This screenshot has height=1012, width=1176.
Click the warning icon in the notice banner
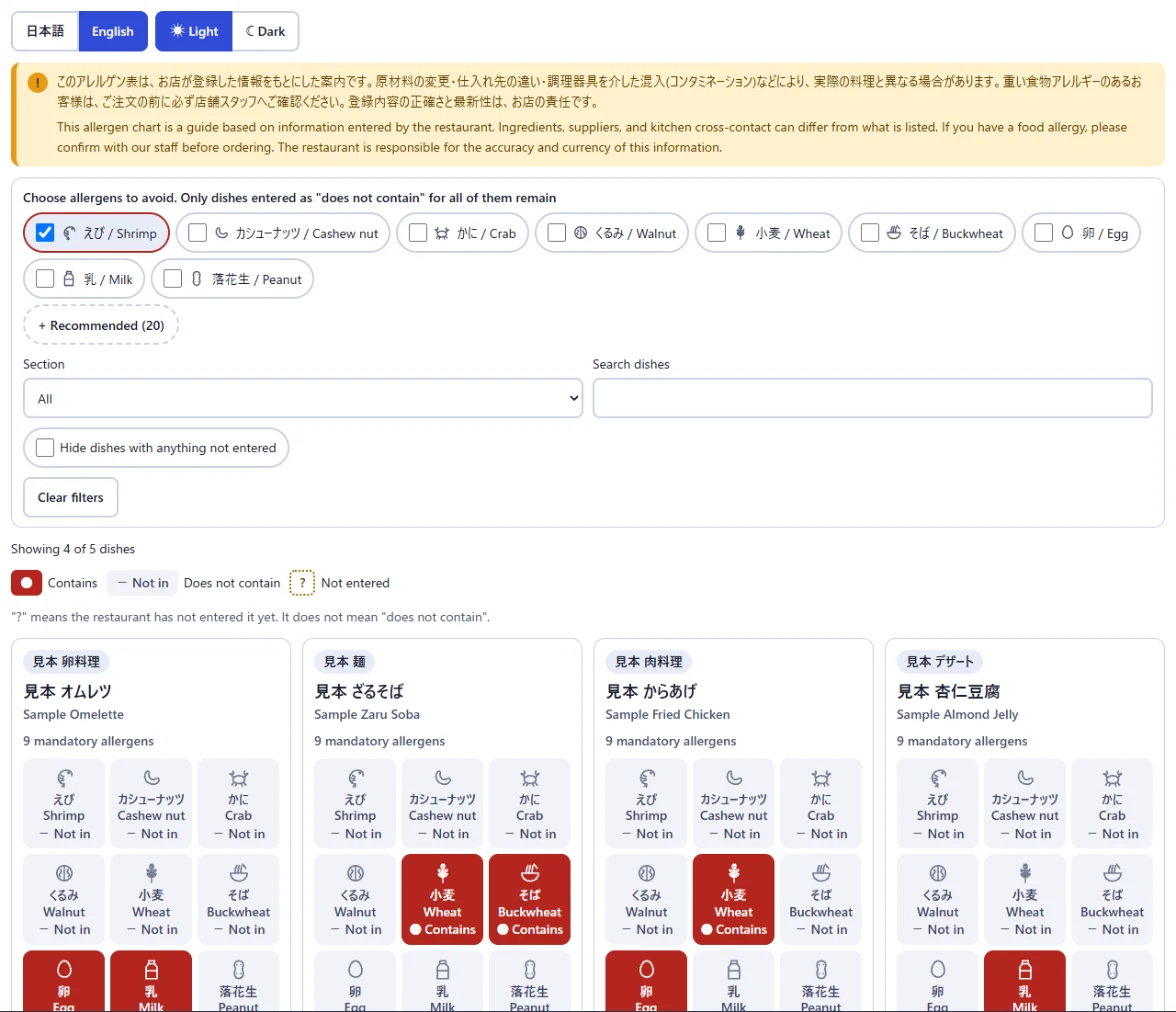pos(38,83)
